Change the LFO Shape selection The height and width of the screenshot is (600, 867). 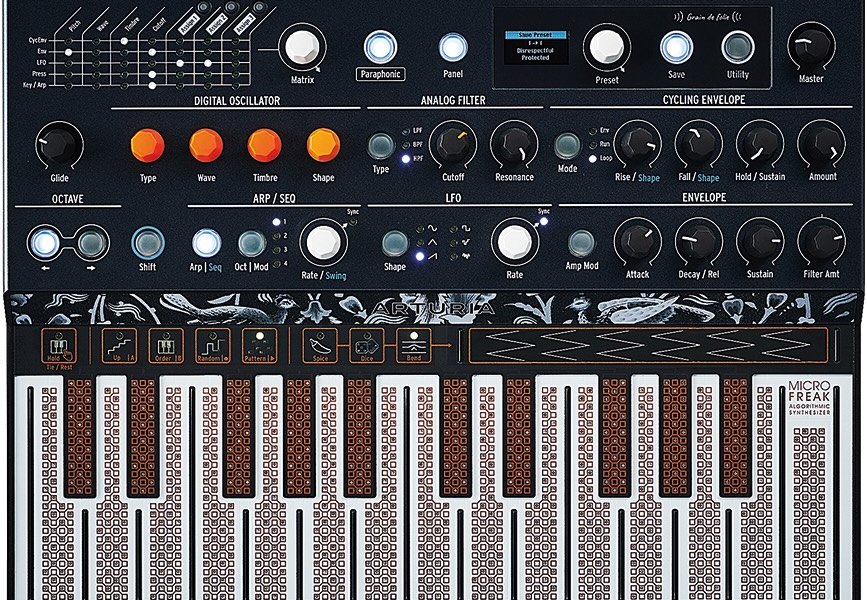(x=398, y=242)
